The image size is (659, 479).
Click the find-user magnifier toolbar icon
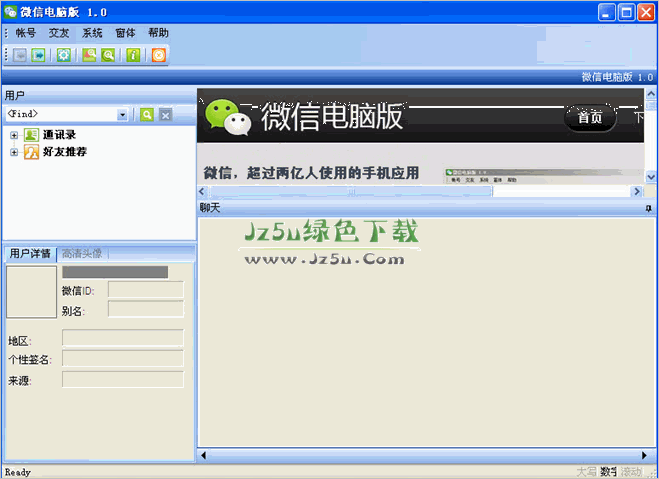pos(89,55)
